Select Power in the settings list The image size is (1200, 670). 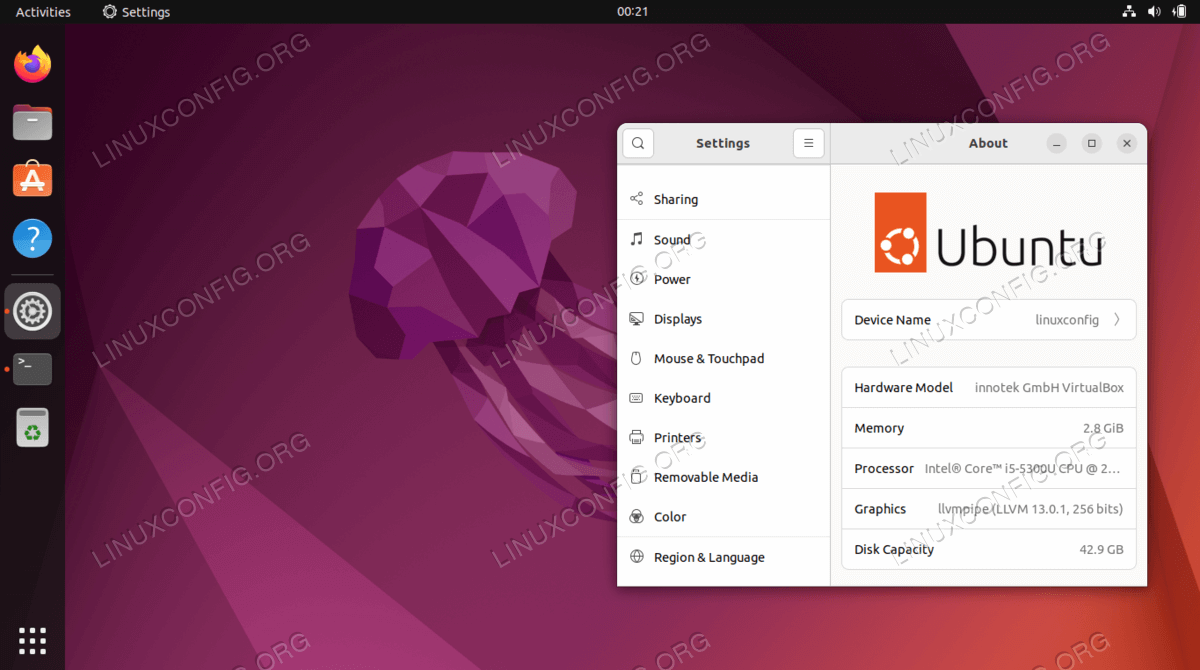[x=724, y=279]
